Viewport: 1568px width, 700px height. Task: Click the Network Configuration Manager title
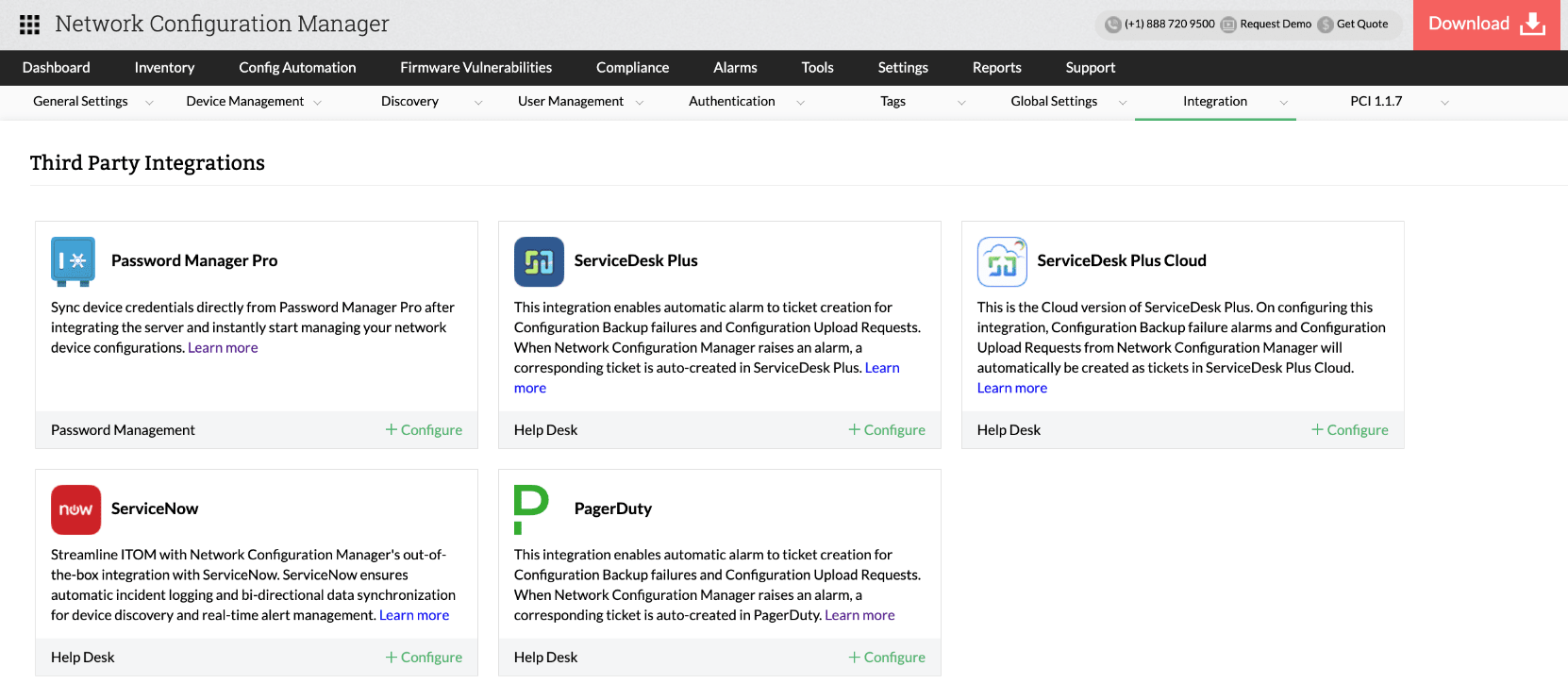pos(222,25)
